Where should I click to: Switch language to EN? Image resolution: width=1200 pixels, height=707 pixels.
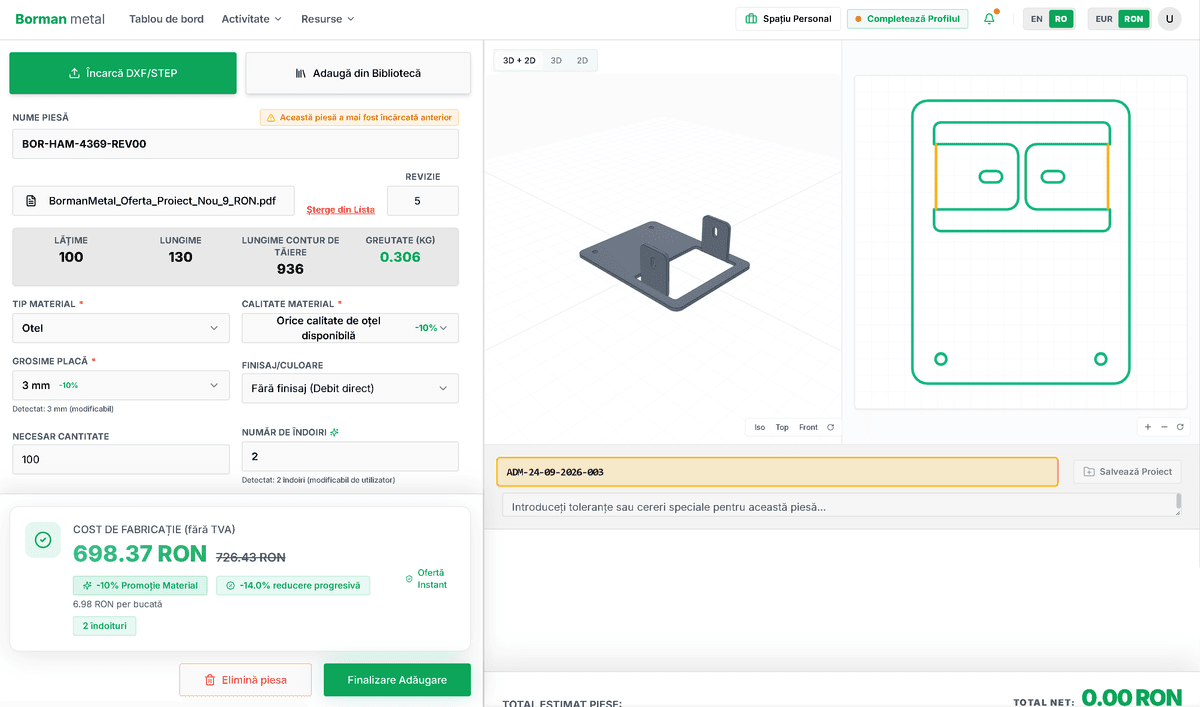click(1037, 19)
